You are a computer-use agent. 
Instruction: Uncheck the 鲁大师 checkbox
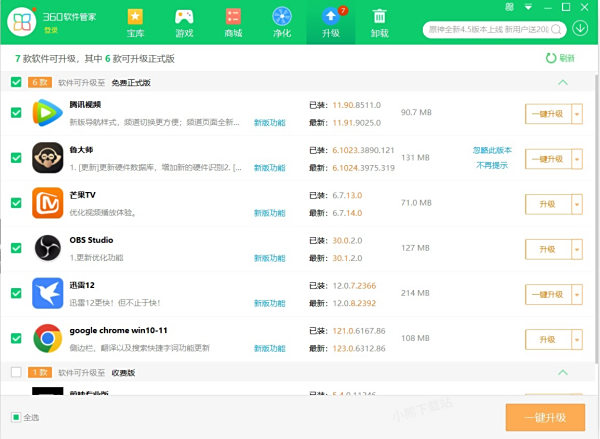[x=16, y=158]
